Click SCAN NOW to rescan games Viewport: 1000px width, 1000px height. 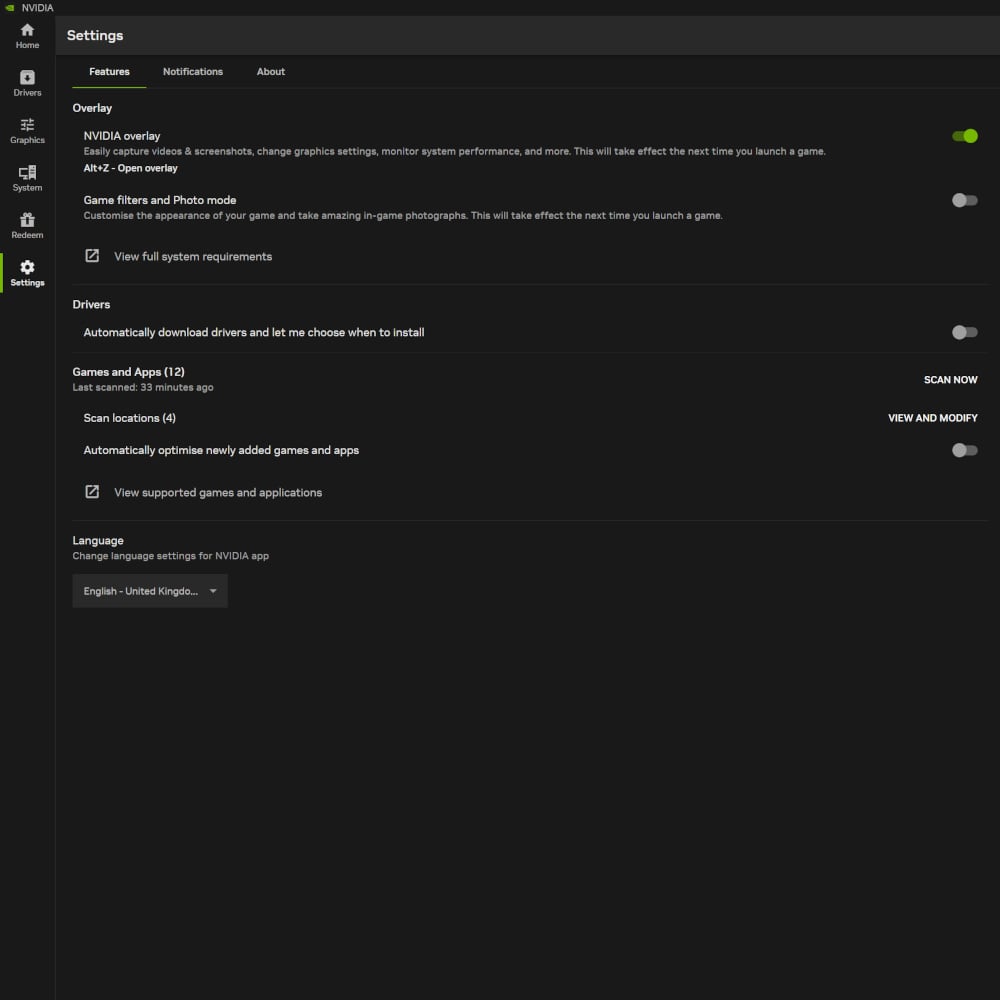[950, 380]
